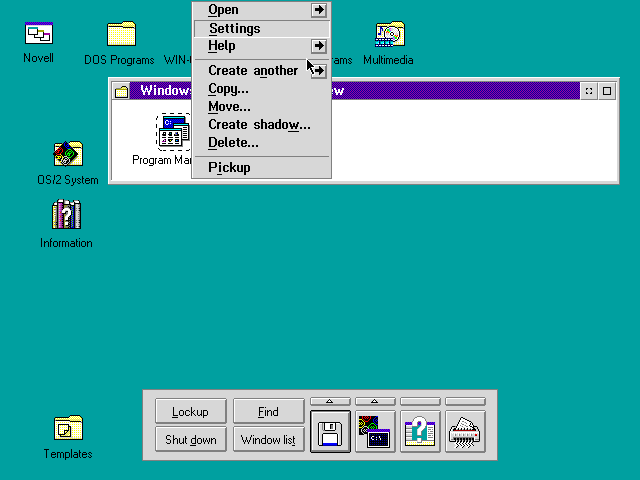This screenshot has height=480, width=640.
Task: Expand the Open submenu arrow
Action: pyautogui.click(x=319, y=10)
